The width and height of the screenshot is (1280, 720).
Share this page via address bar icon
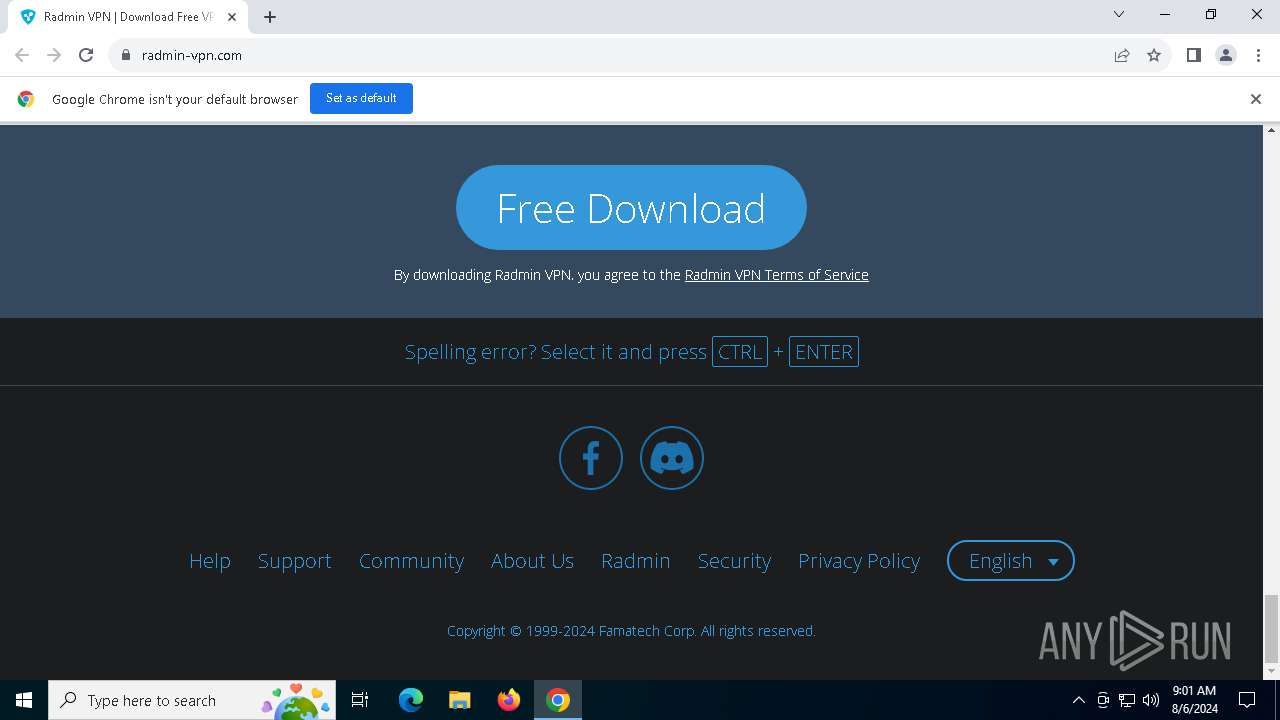1122,55
